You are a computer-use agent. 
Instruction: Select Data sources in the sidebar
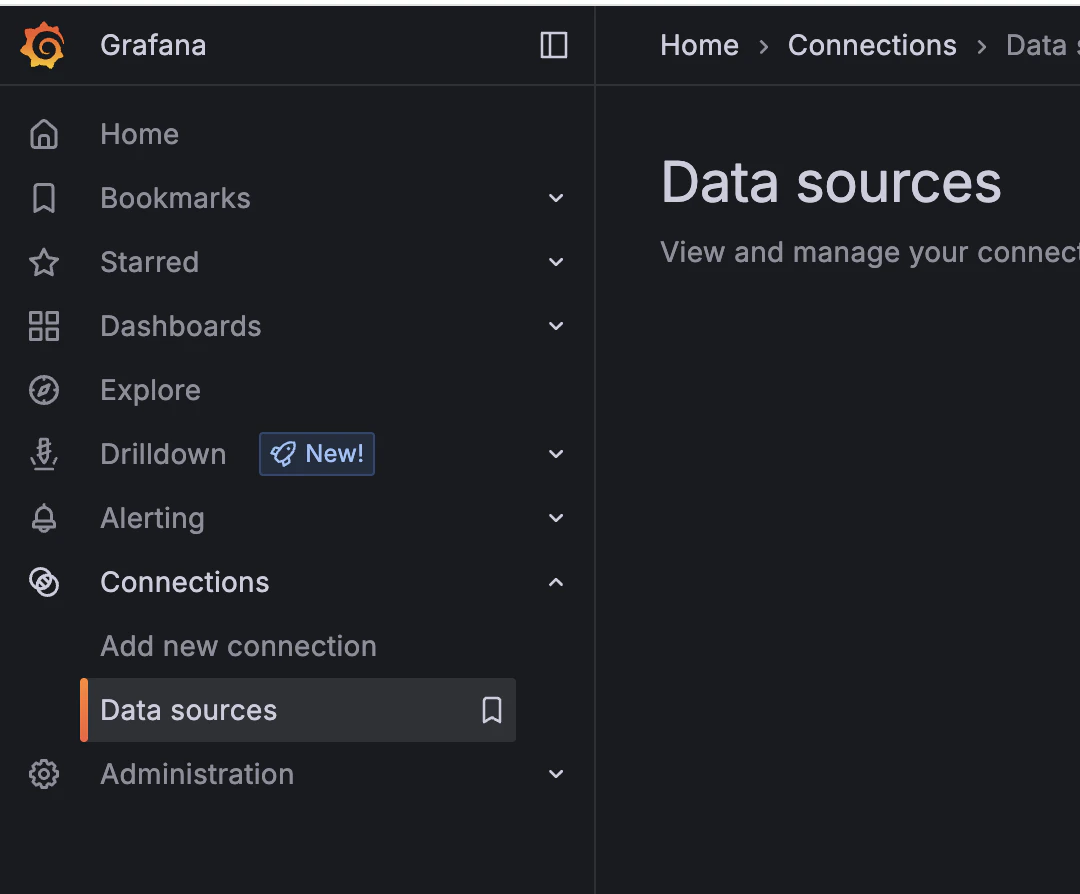point(189,710)
